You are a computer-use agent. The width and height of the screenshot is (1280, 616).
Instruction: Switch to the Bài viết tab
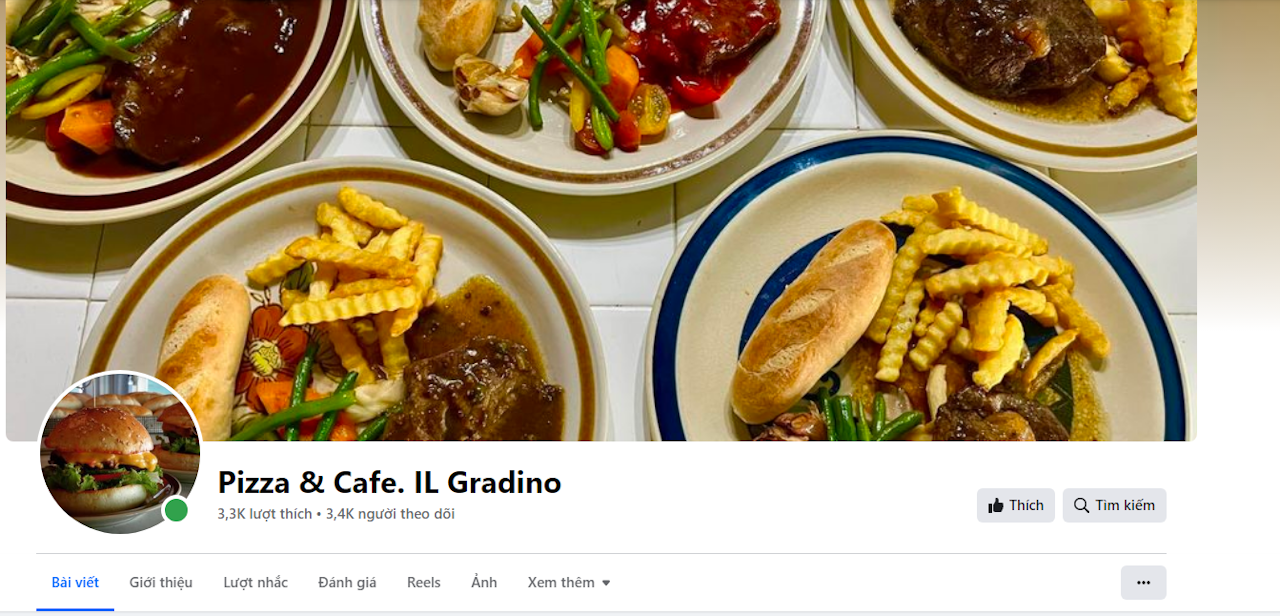(x=75, y=583)
